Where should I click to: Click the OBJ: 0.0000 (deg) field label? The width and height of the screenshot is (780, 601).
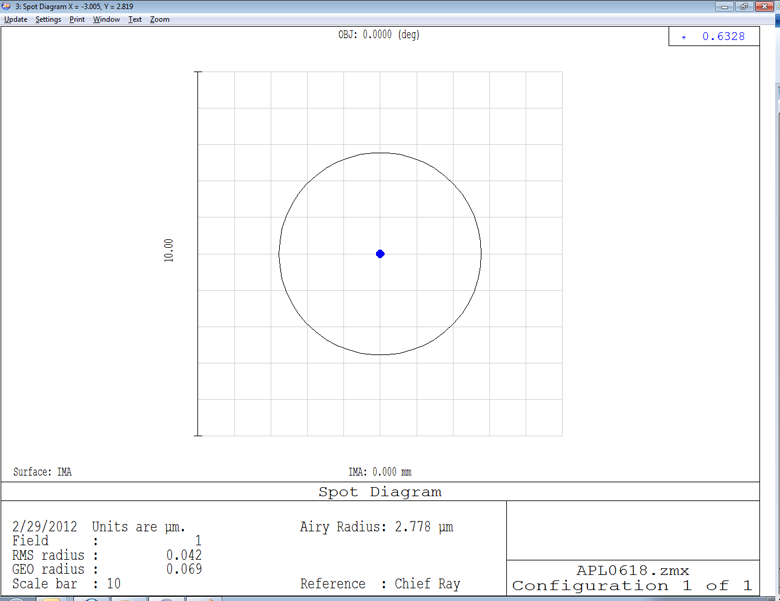click(x=379, y=35)
